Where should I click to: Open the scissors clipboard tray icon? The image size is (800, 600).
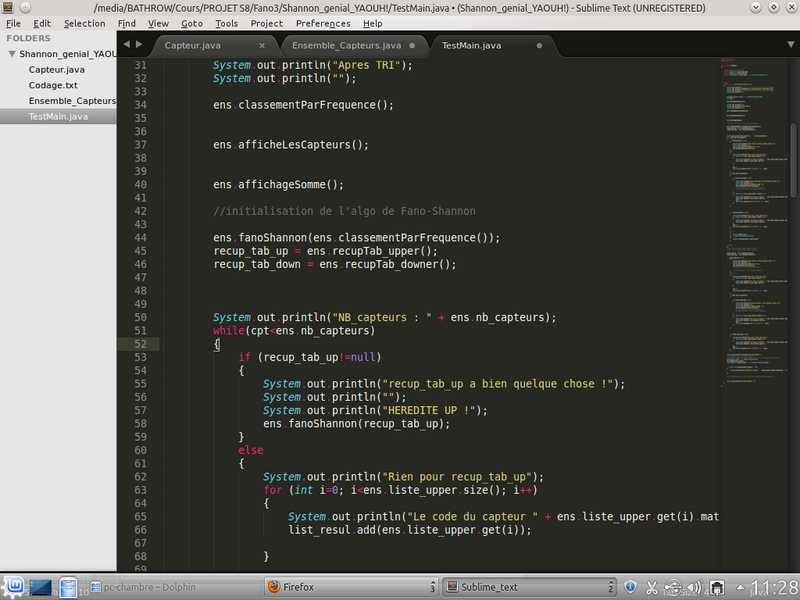[x=652, y=587]
